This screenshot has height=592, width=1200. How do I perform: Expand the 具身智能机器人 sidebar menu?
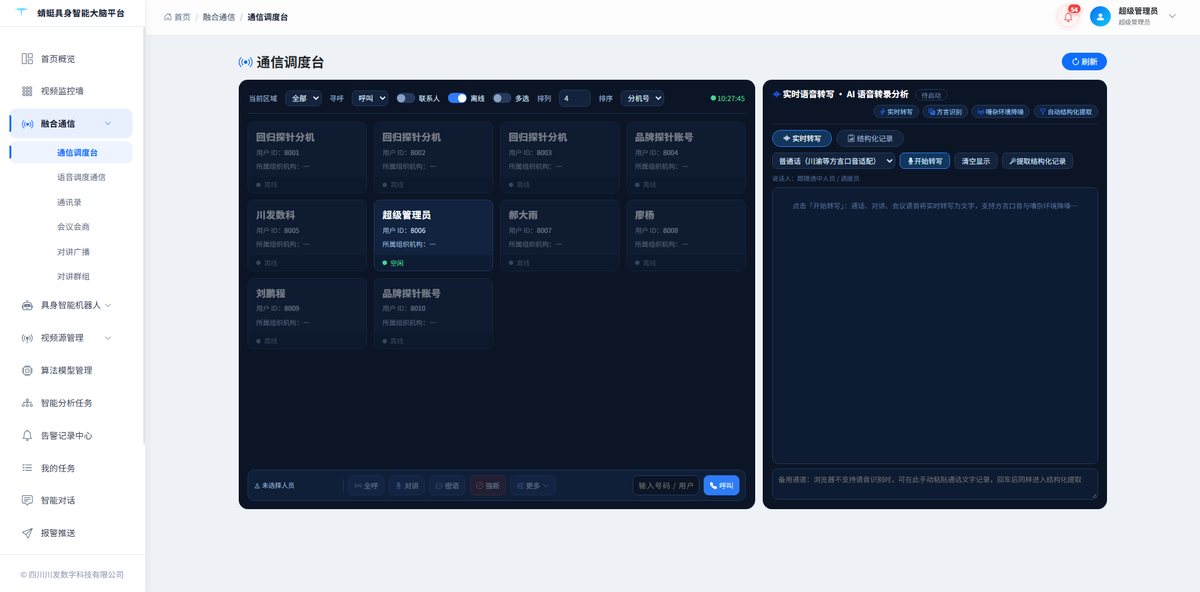point(108,305)
